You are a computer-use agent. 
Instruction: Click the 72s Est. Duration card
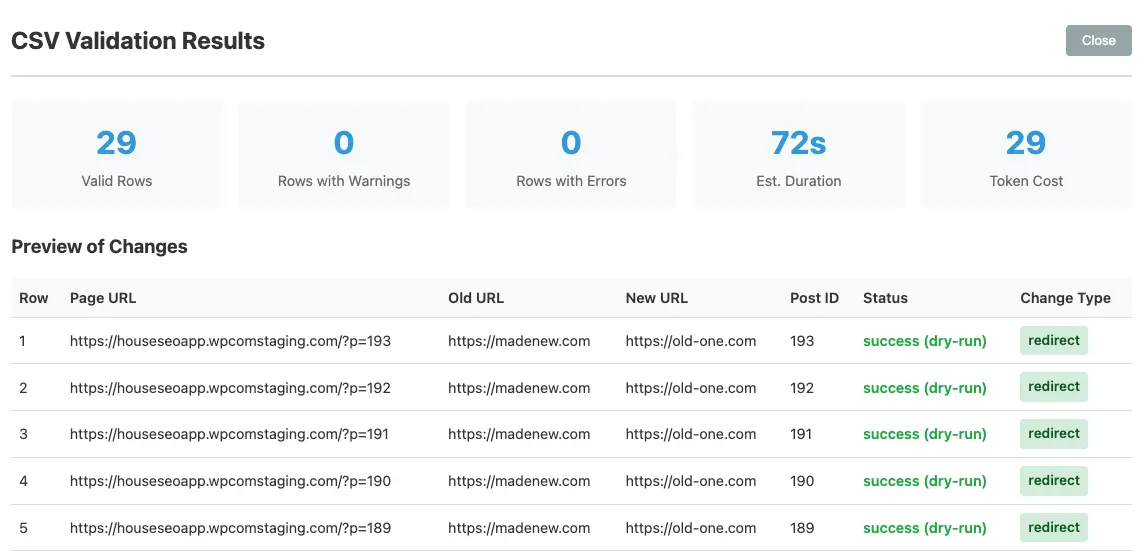coord(799,154)
